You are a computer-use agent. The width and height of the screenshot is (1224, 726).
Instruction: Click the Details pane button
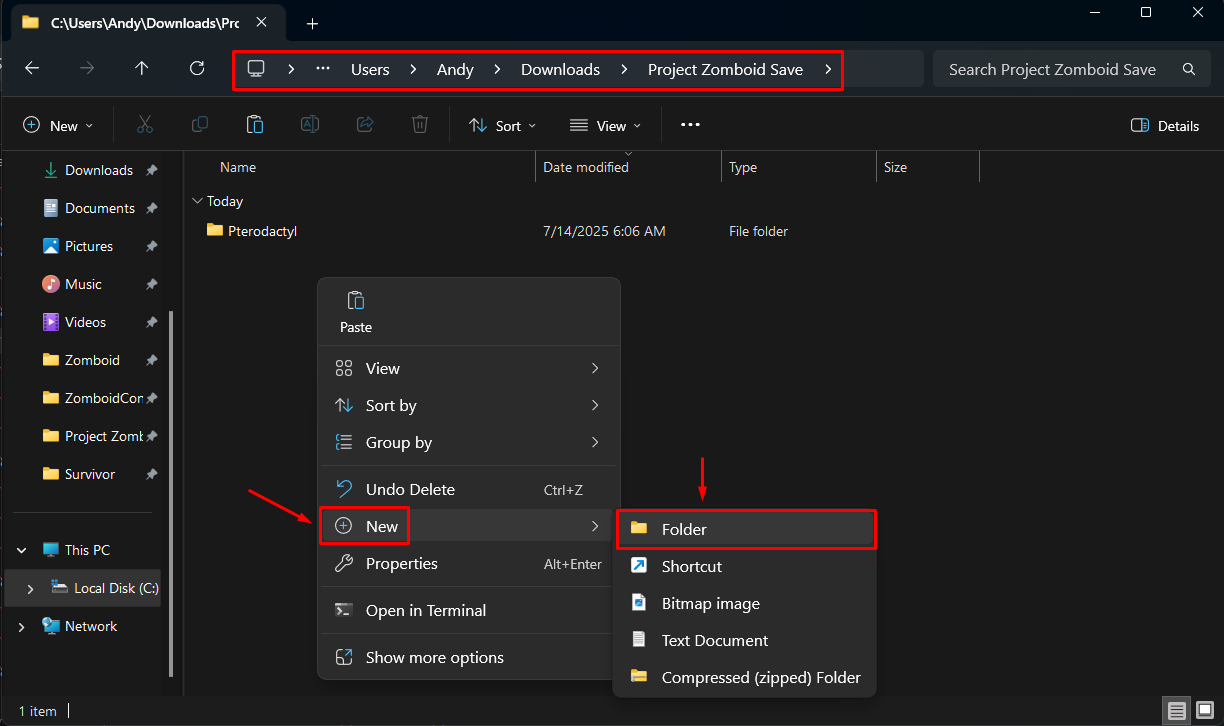click(1164, 125)
